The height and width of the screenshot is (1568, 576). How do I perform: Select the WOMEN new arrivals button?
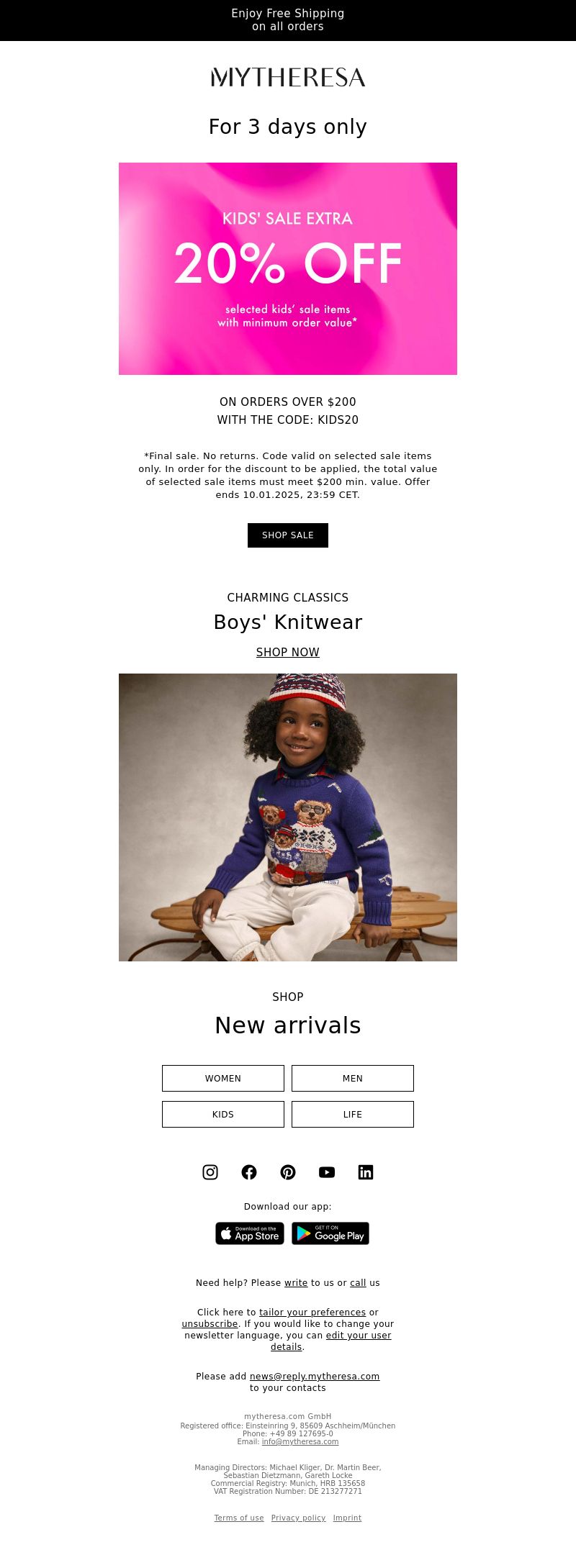pyautogui.click(x=223, y=1078)
